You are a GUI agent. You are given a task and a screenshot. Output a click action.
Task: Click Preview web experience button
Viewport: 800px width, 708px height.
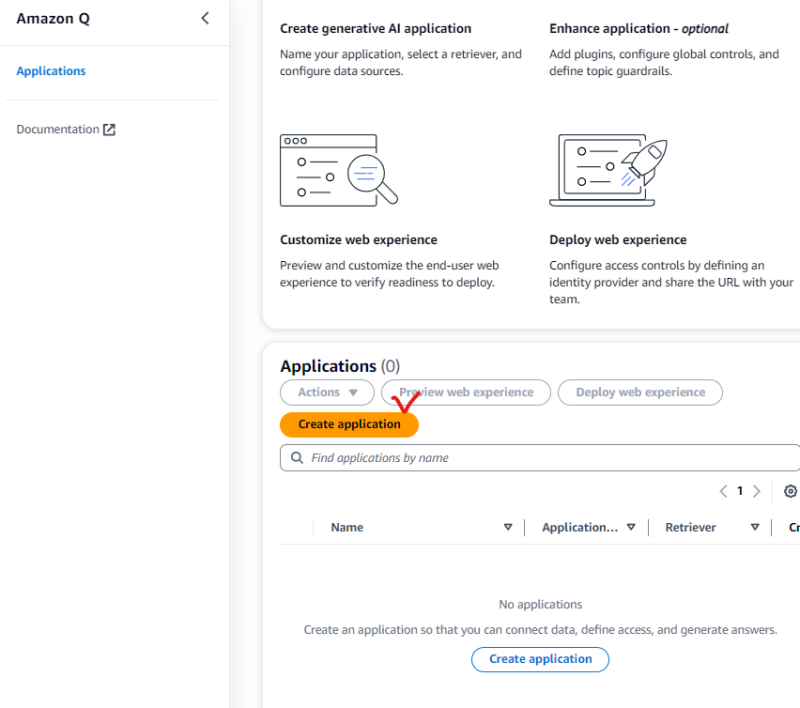click(466, 392)
